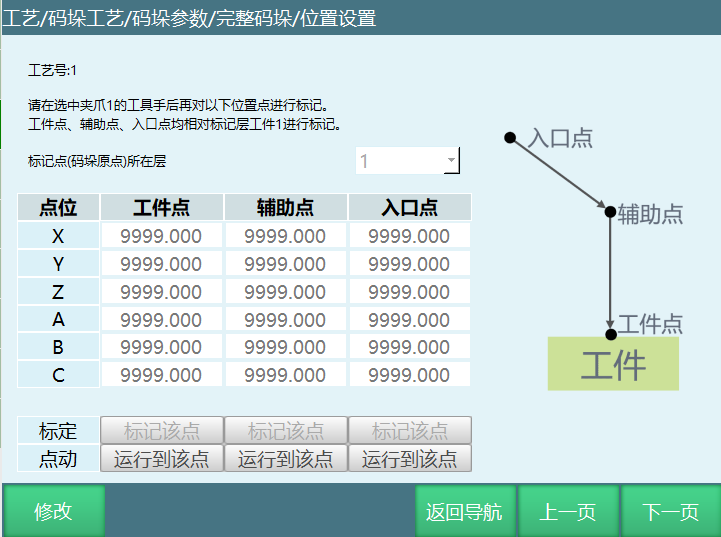Viewport: 721px width, 537px height.
Task: Click 标记该点 for the 工件点 column
Action: (x=161, y=431)
